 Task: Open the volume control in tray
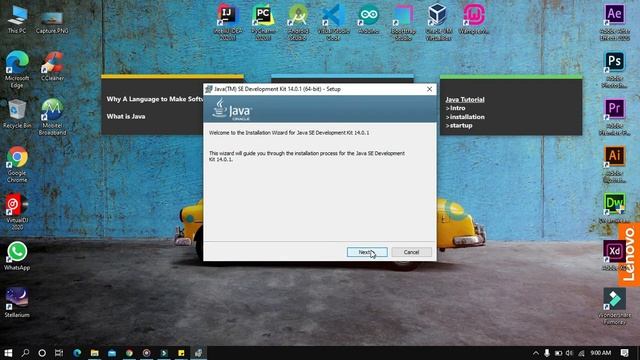click(569, 353)
